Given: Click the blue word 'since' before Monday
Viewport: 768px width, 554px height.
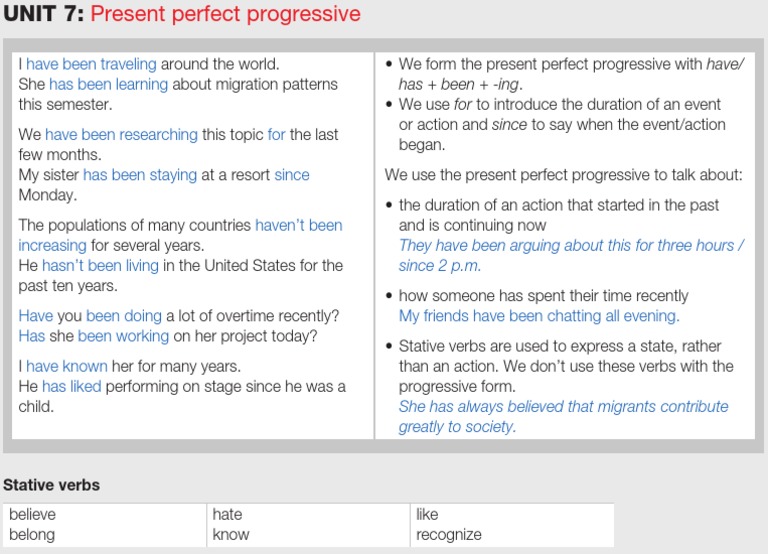Looking at the screenshot, I should pyautogui.click(x=292, y=175).
